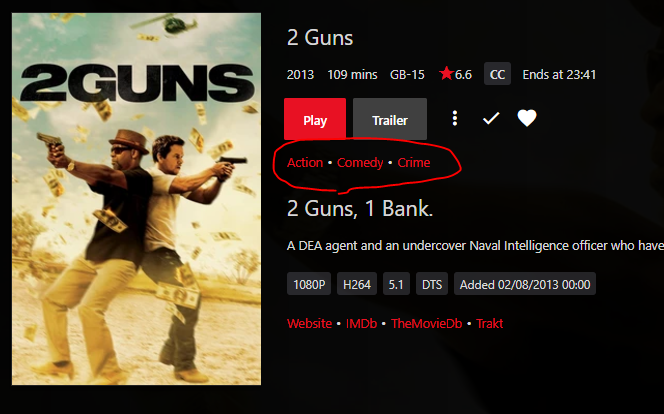Open the Comedy genre link
Screen dimensions: 664x414
point(360,163)
